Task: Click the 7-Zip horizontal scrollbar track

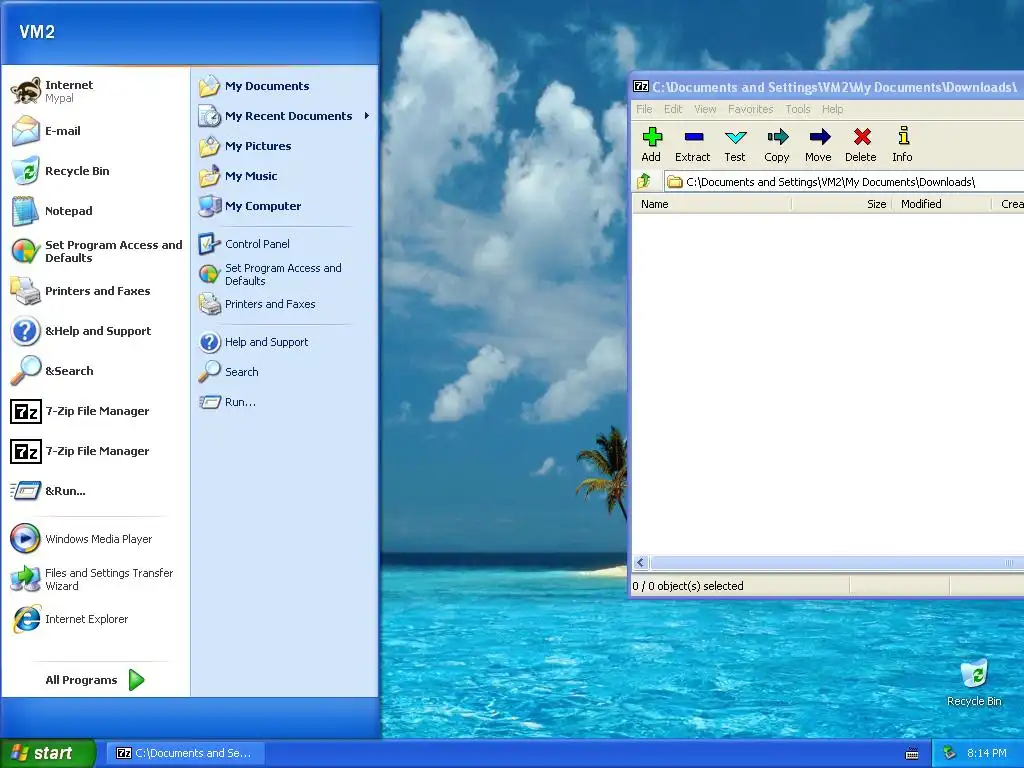Action: pos(837,562)
